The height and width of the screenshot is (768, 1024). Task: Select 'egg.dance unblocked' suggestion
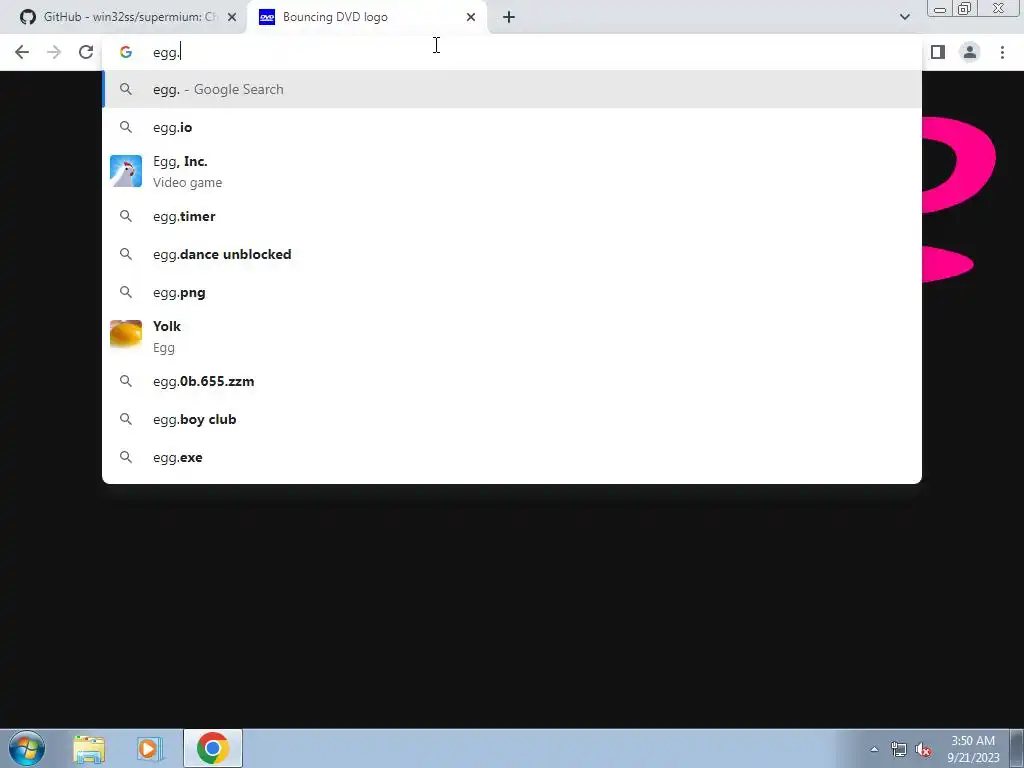512,254
